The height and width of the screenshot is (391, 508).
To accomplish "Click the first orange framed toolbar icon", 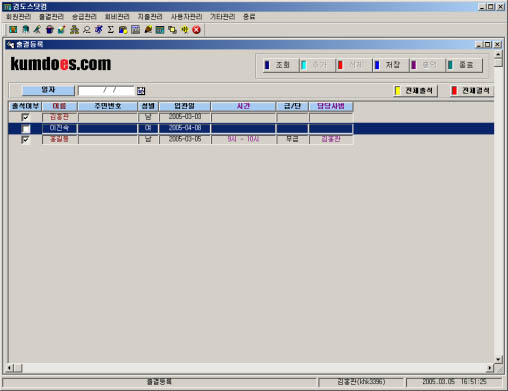I will click(x=13, y=30).
